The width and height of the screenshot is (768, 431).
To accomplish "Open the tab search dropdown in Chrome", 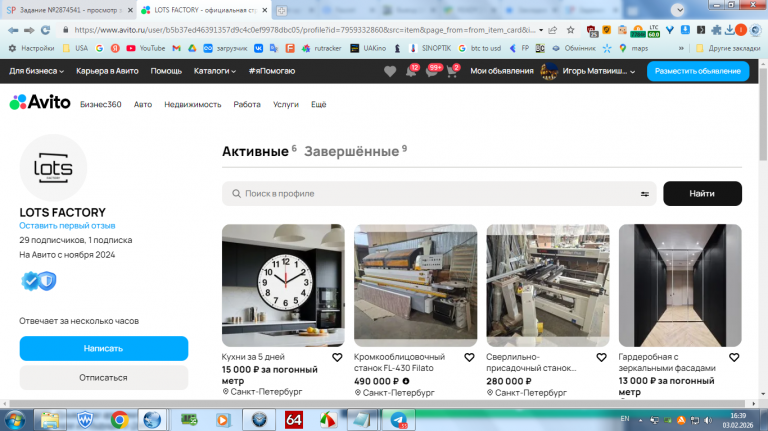I will coord(678,10).
